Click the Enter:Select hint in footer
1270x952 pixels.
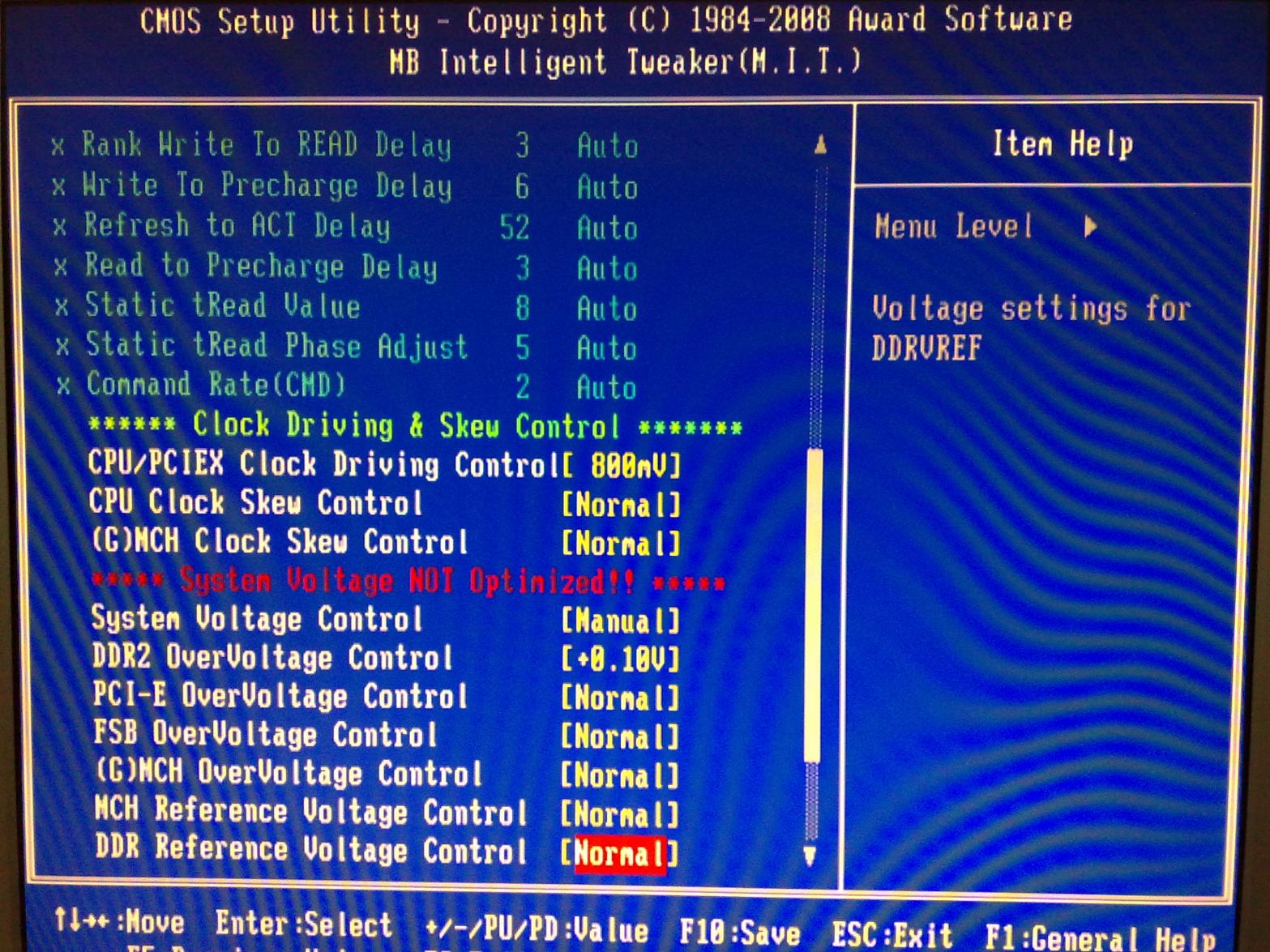304,924
